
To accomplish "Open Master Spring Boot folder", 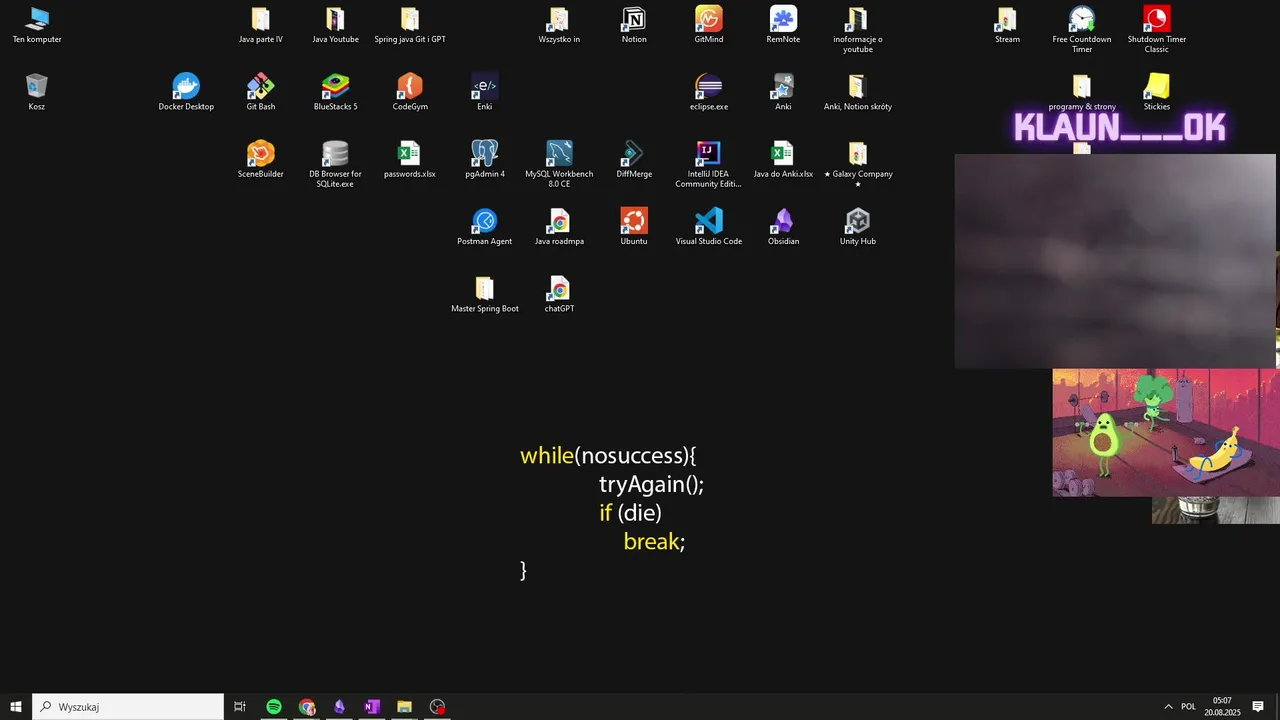I will [x=485, y=294].
